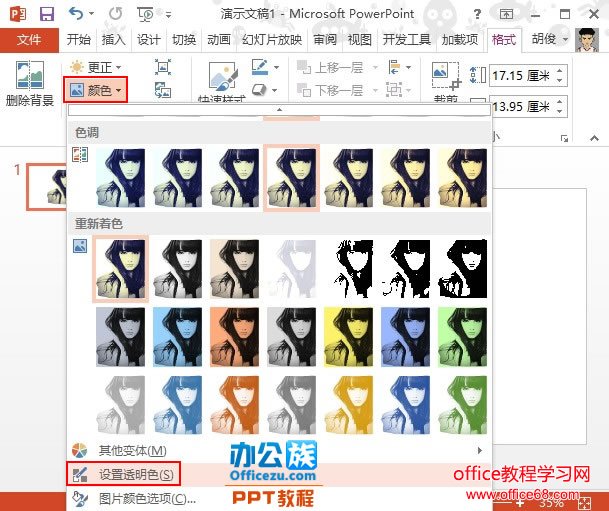Open ribbon display options icon
The image size is (609, 511).
point(506,14)
